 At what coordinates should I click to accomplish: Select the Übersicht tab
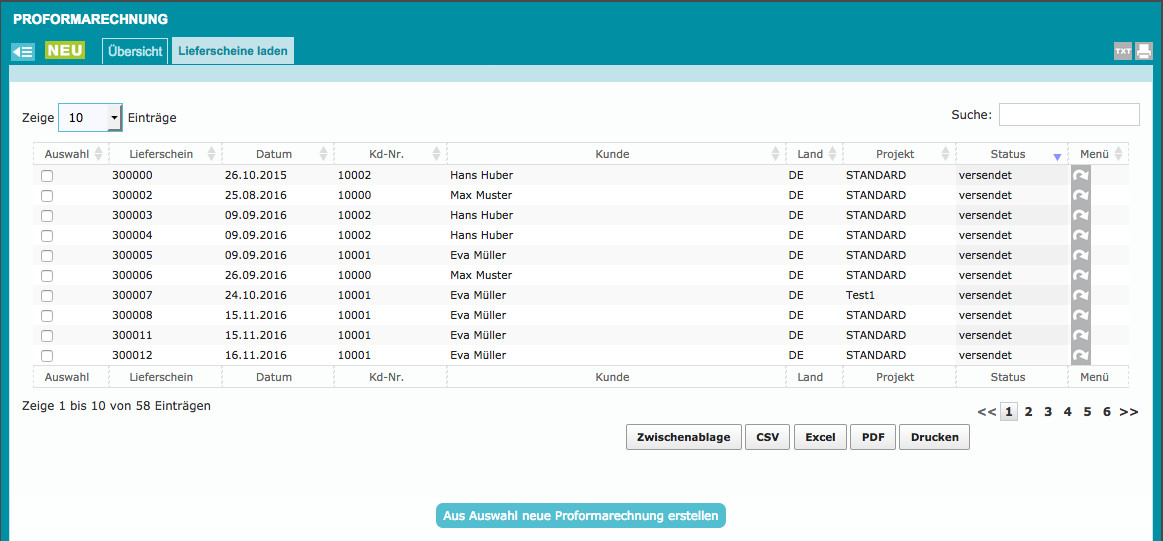135,51
